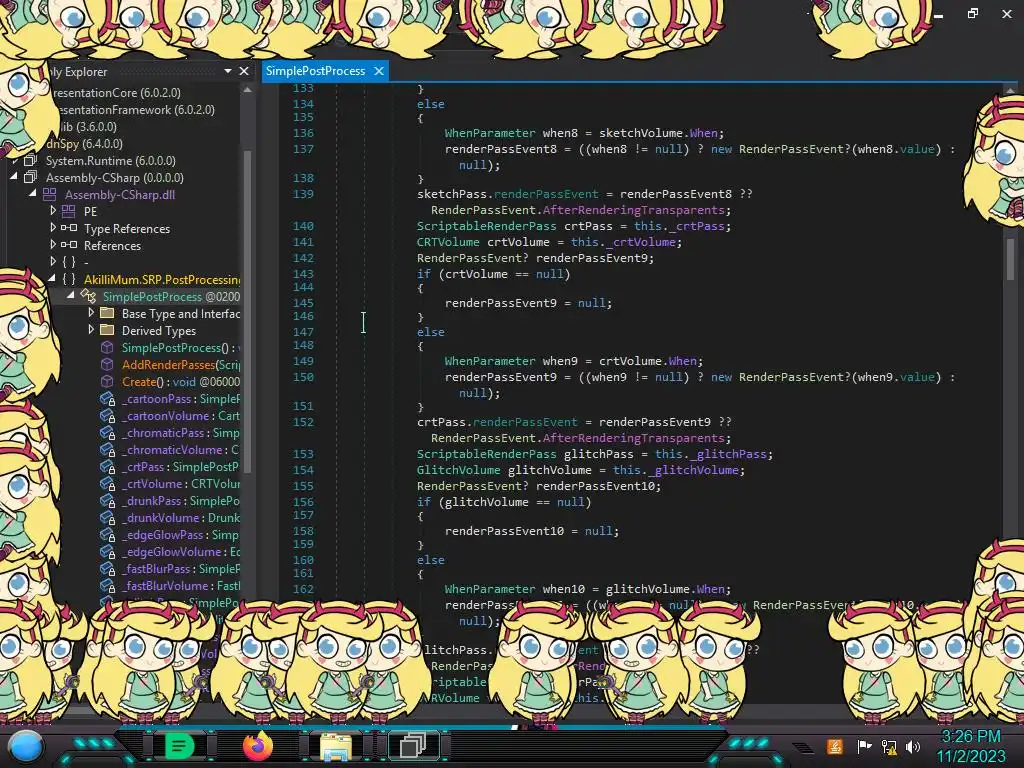Click the Base Type and Interfaces folder icon
The height and width of the screenshot is (768, 1024).
pos(107,313)
